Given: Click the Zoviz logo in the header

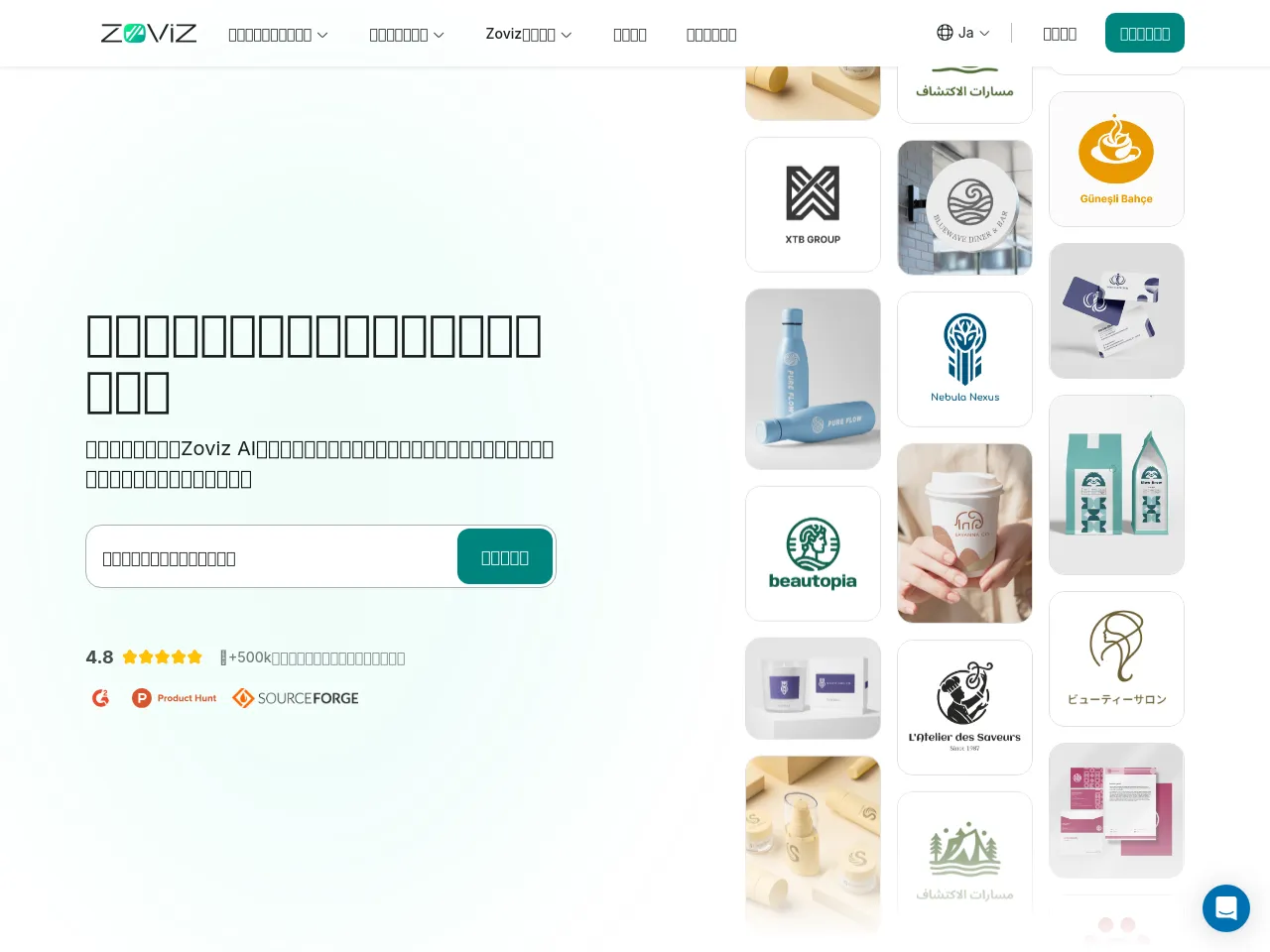Looking at the screenshot, I should [x=149, y=34].
